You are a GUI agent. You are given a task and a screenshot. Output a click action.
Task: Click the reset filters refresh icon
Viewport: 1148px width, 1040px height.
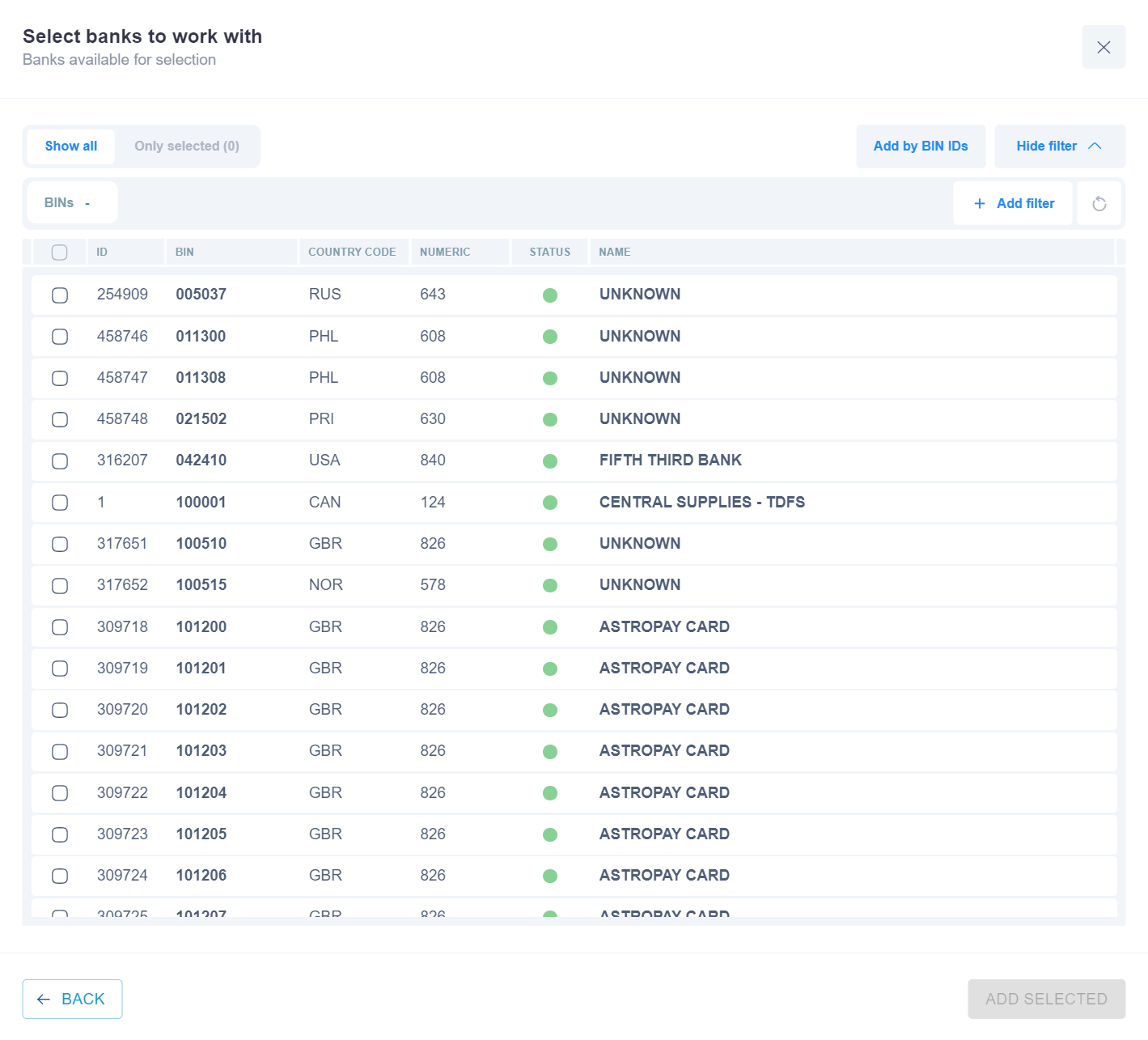click(1099, 203)
